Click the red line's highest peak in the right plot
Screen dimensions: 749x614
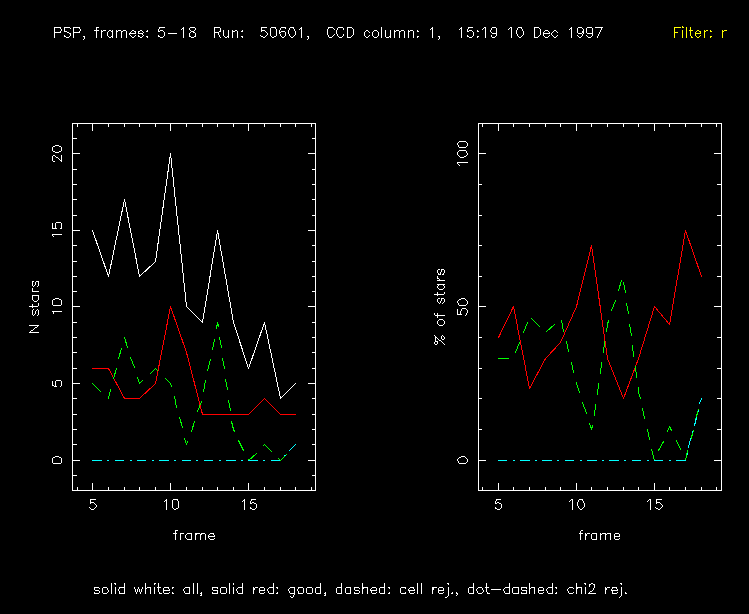point(685,231)
